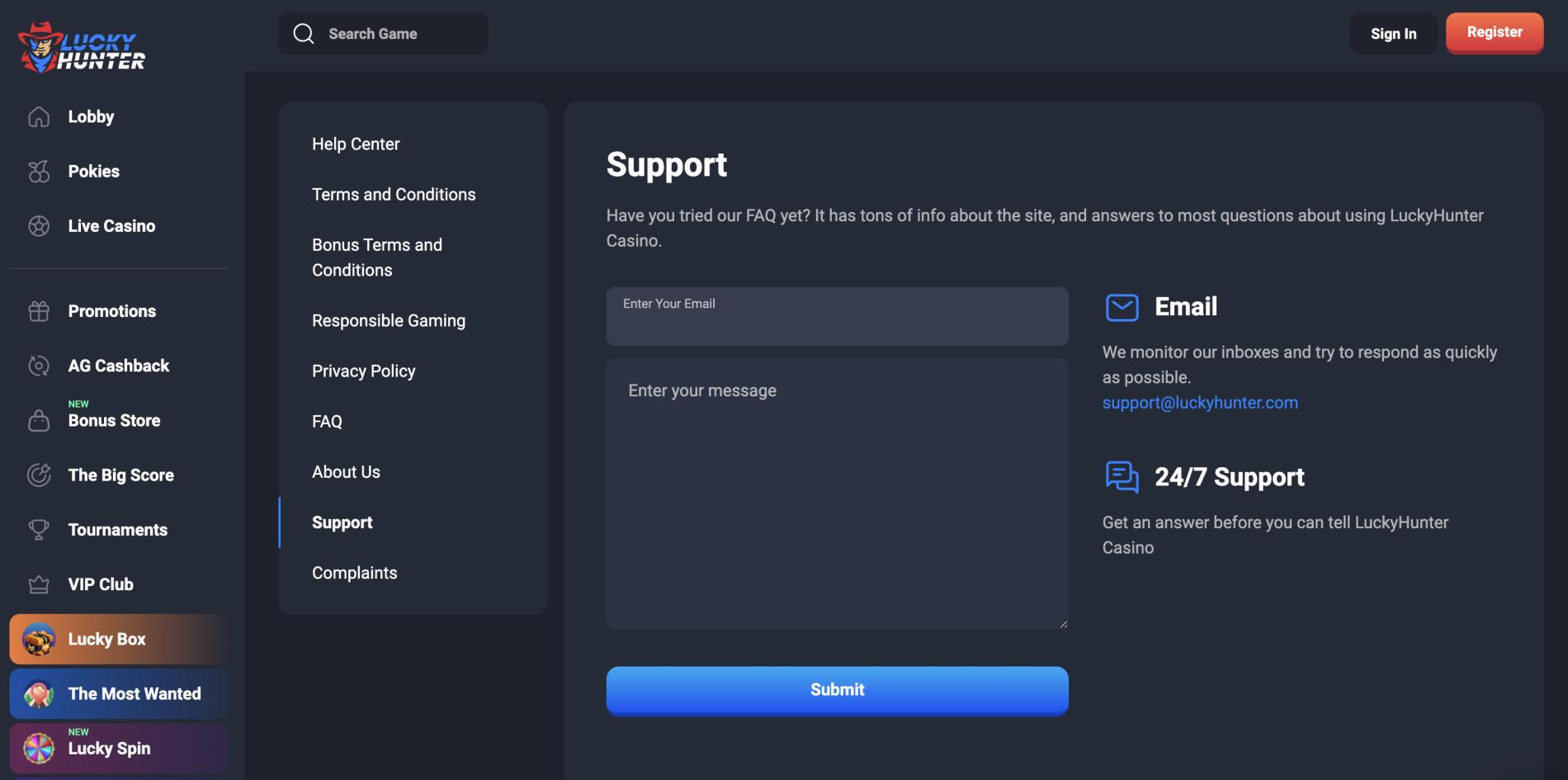Open VIP Club label in sidebar

[101, 584]
